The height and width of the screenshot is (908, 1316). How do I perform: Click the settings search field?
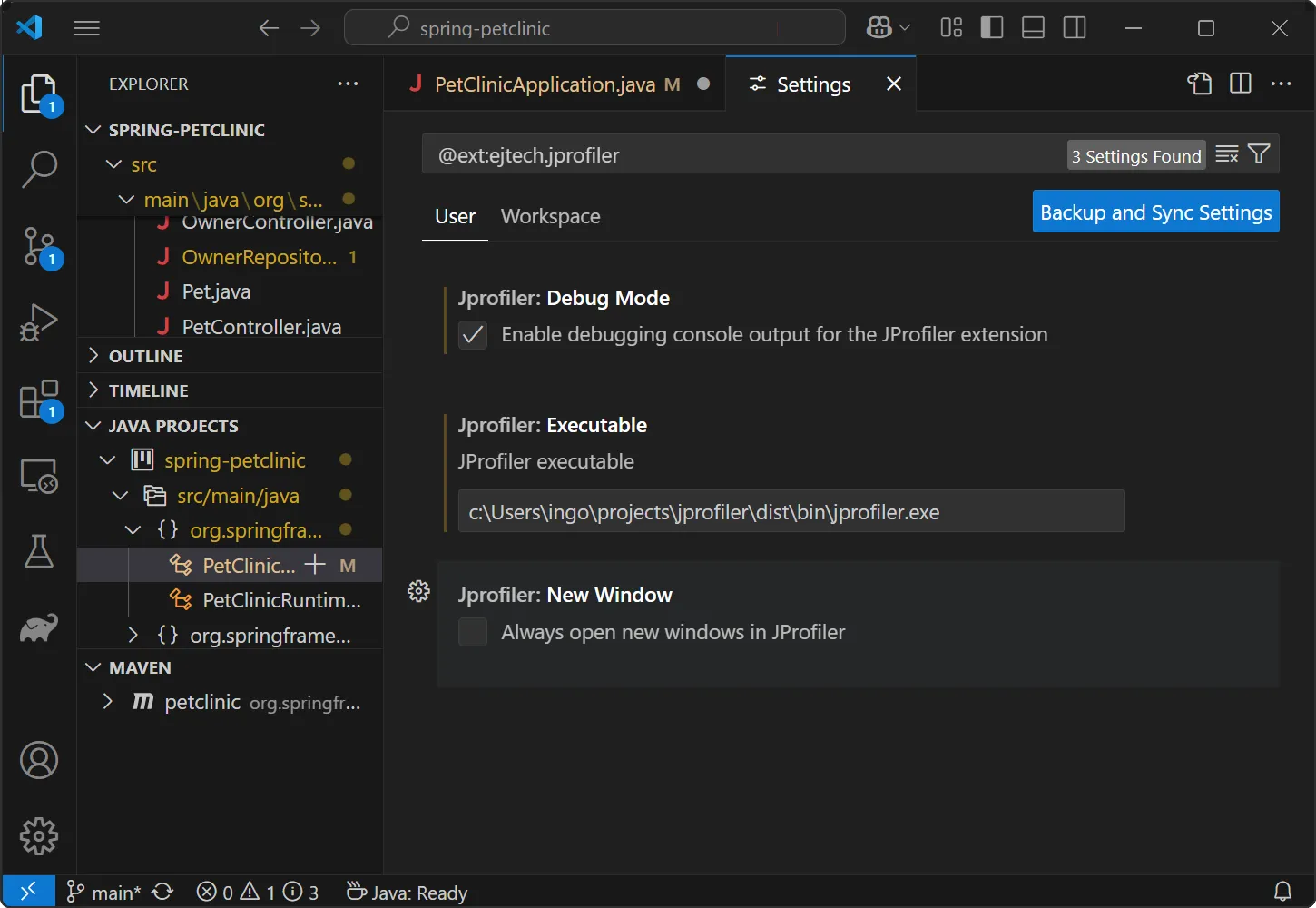(744, 154)
